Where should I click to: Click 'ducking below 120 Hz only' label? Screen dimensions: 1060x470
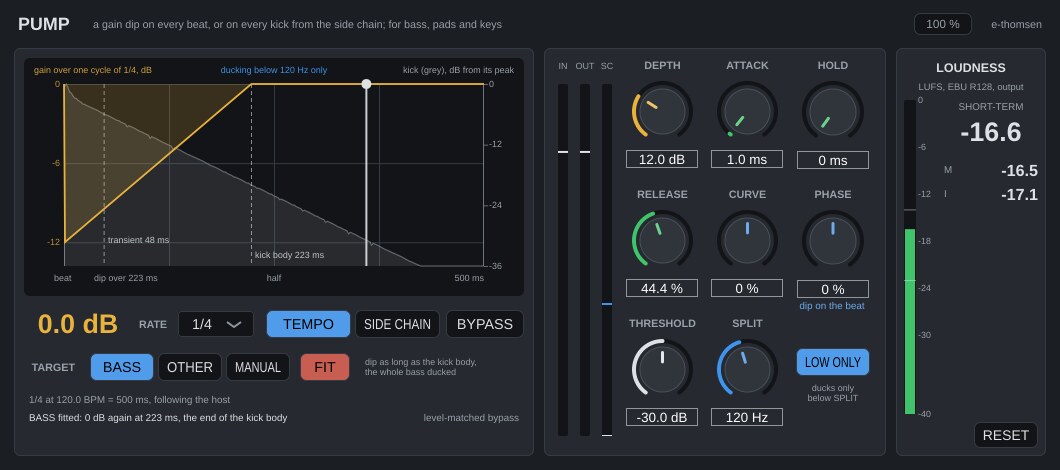274,70
